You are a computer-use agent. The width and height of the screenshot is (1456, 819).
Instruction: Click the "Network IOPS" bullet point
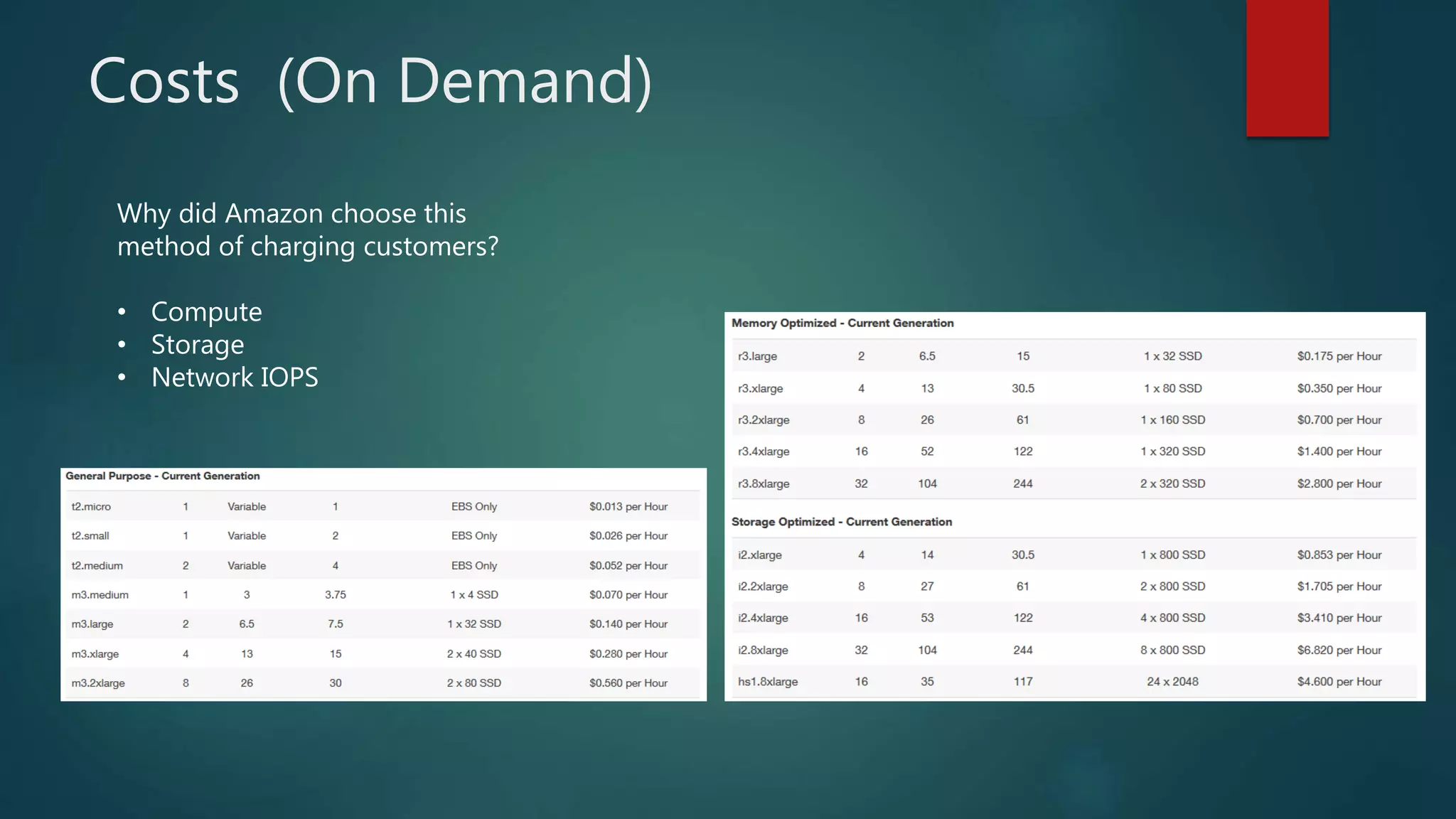(x=235, y=377)
